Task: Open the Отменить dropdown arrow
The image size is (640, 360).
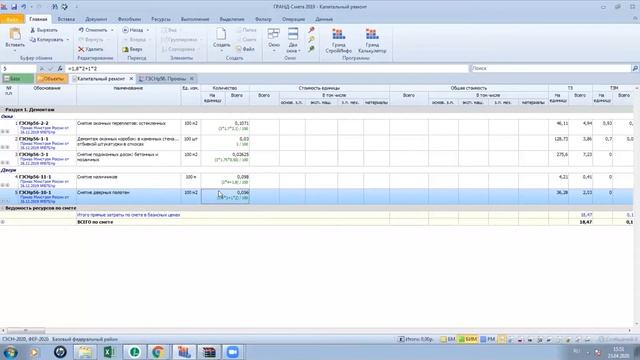Action: coord(112,30)
